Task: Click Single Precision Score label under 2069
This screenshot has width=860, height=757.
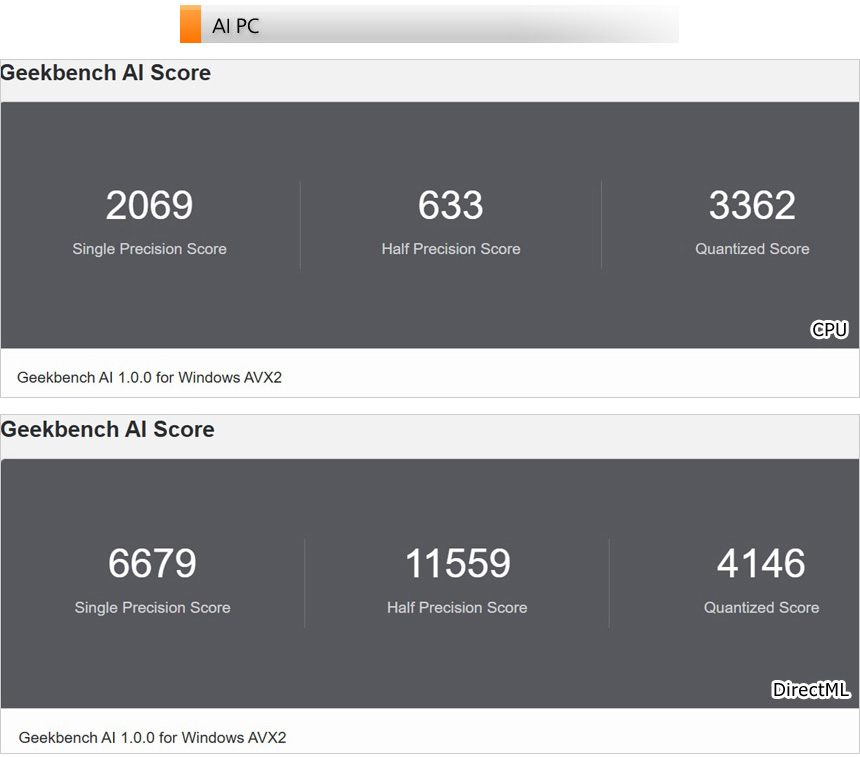Action: point(149,249)
